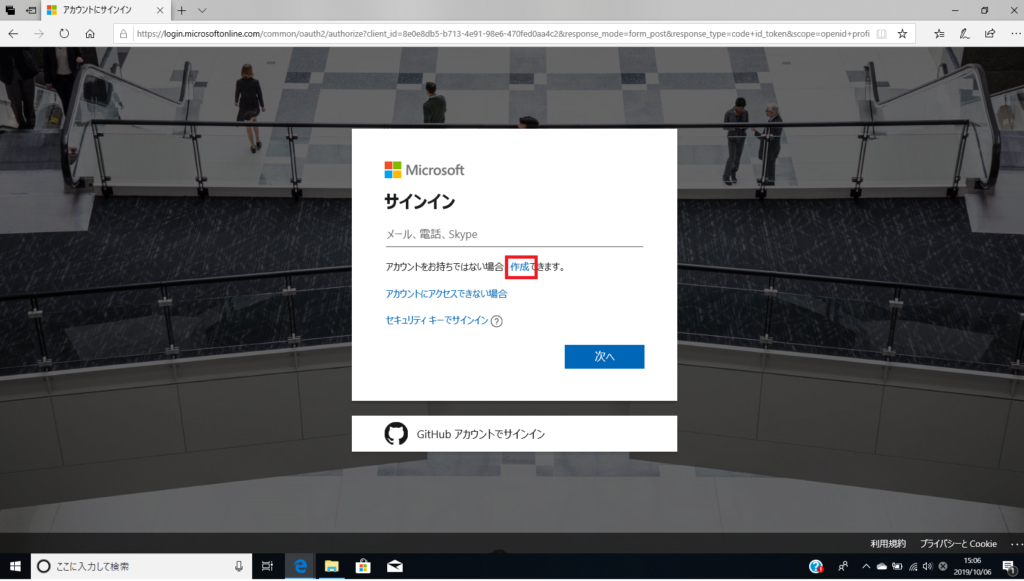Expand hidden system tray icons chevron
This screenshot has height=581, width=1024.
point(866,566)
